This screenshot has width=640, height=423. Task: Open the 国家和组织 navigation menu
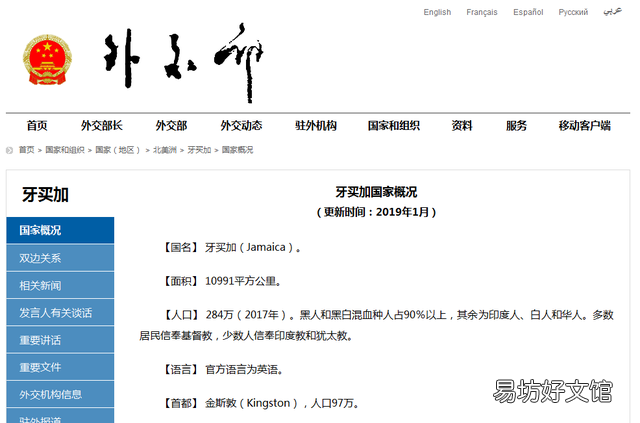tap(394, 126)
